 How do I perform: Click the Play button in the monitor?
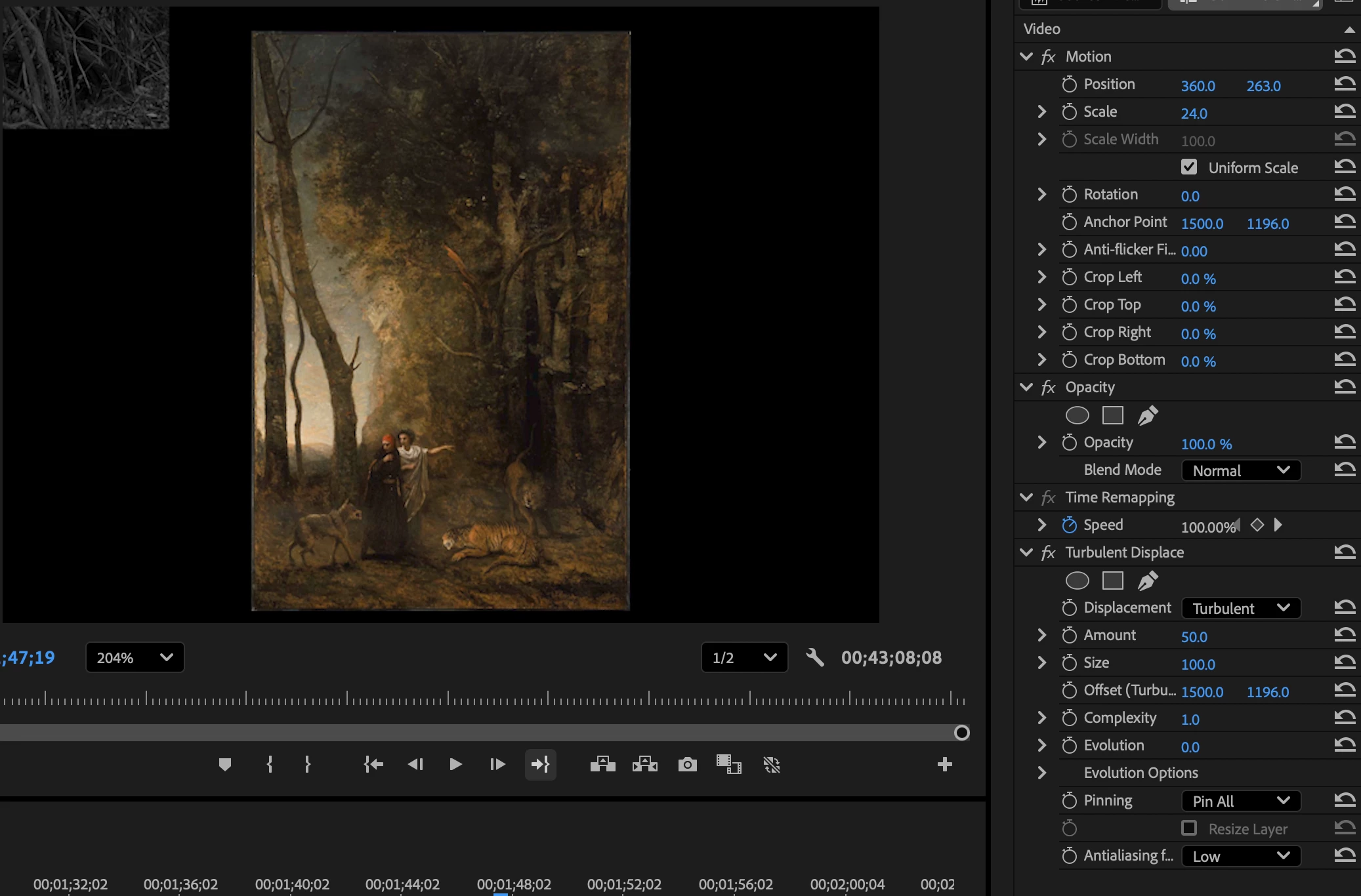[x=455, y=764]
